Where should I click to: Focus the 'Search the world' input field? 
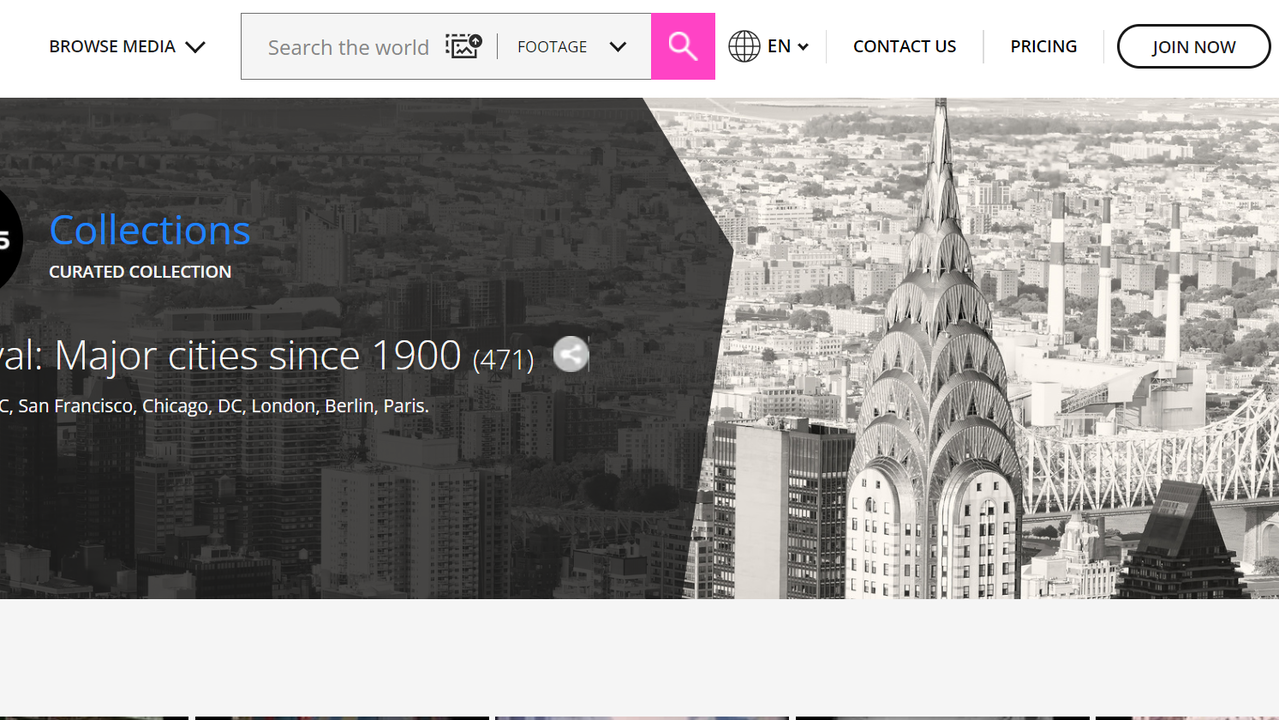point(348,47)
